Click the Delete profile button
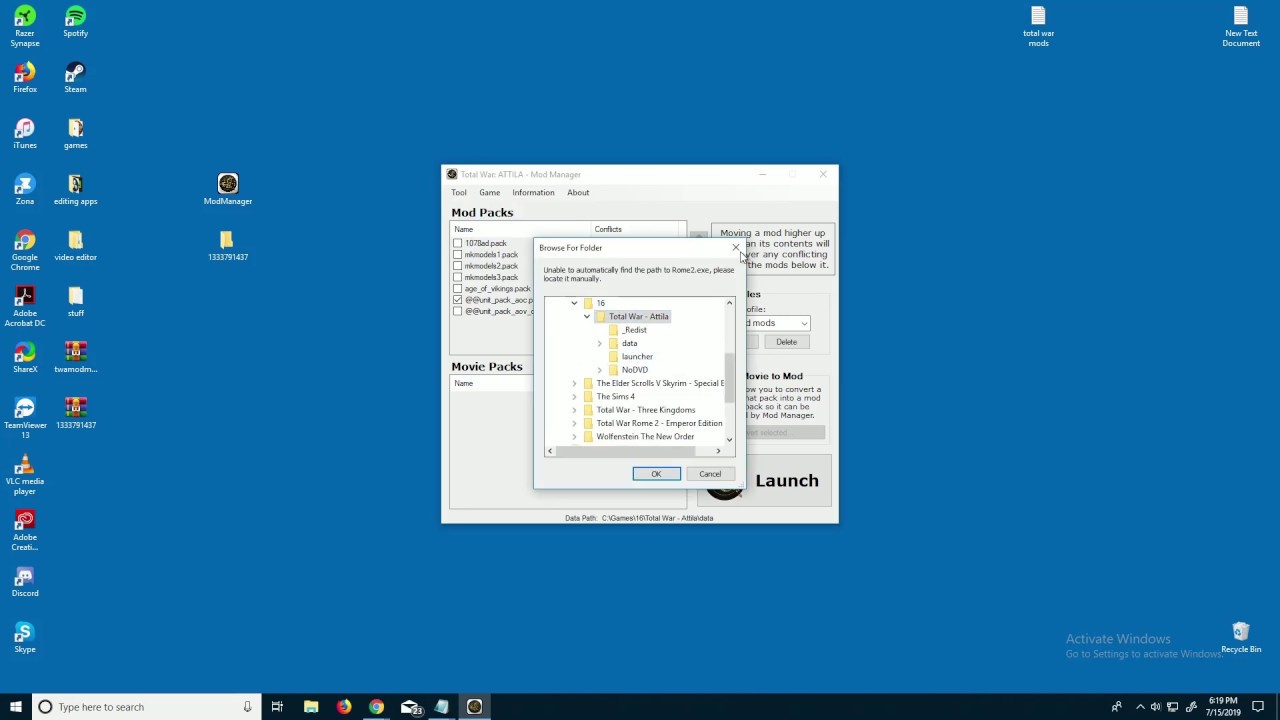 click(786, 342)
